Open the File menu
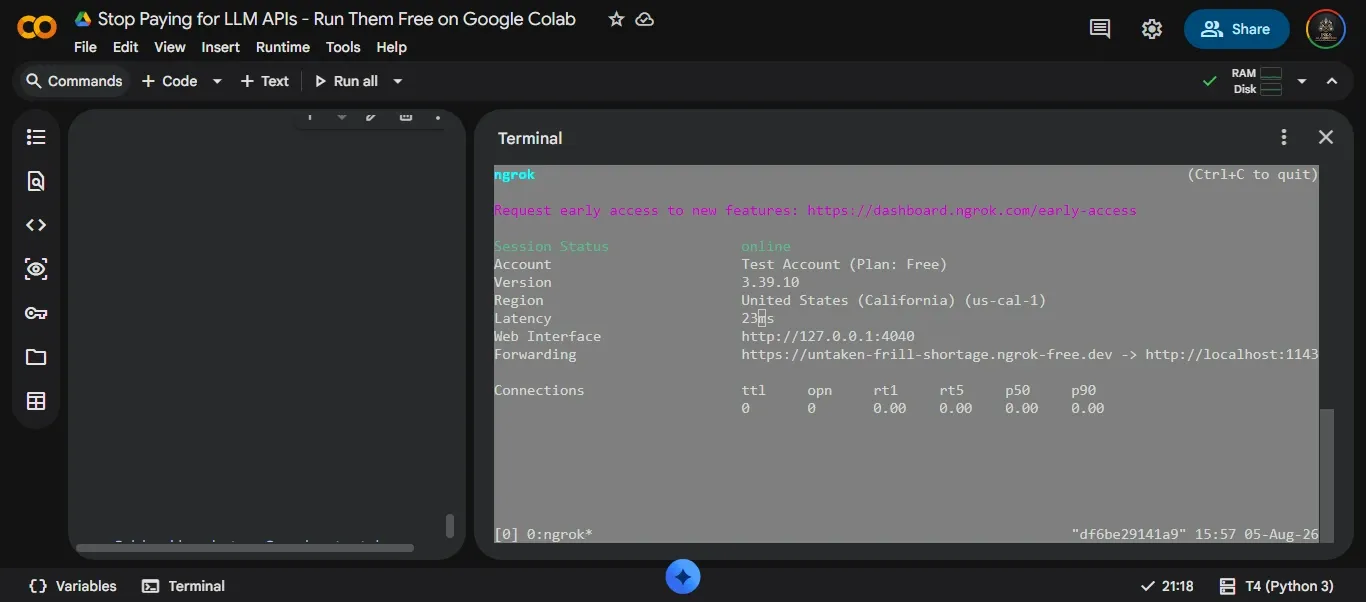This screenshot has width=1366, height=602. click(85, 47)
